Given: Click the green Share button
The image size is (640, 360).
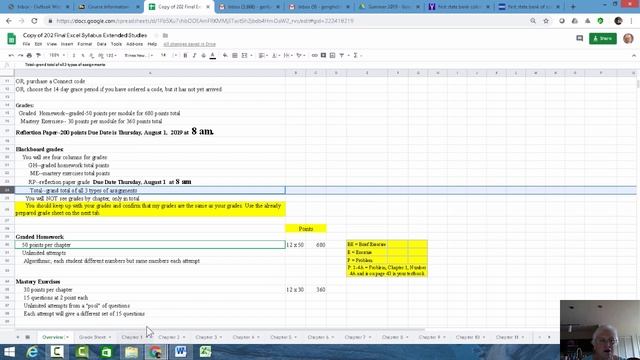Looking at the screenshot, I should [x=603, y=38].
